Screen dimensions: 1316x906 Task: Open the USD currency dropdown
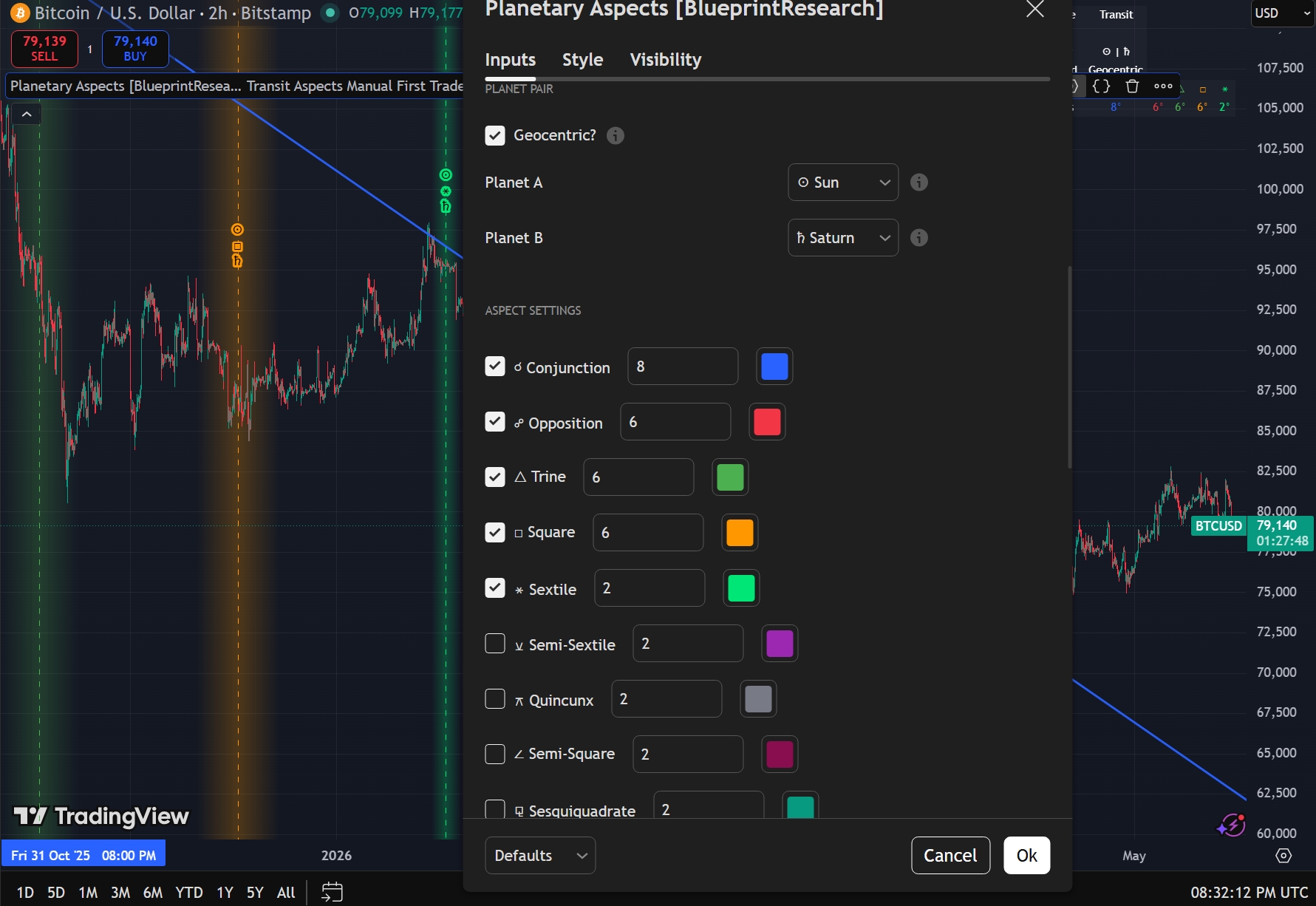tap(1282, 13)
